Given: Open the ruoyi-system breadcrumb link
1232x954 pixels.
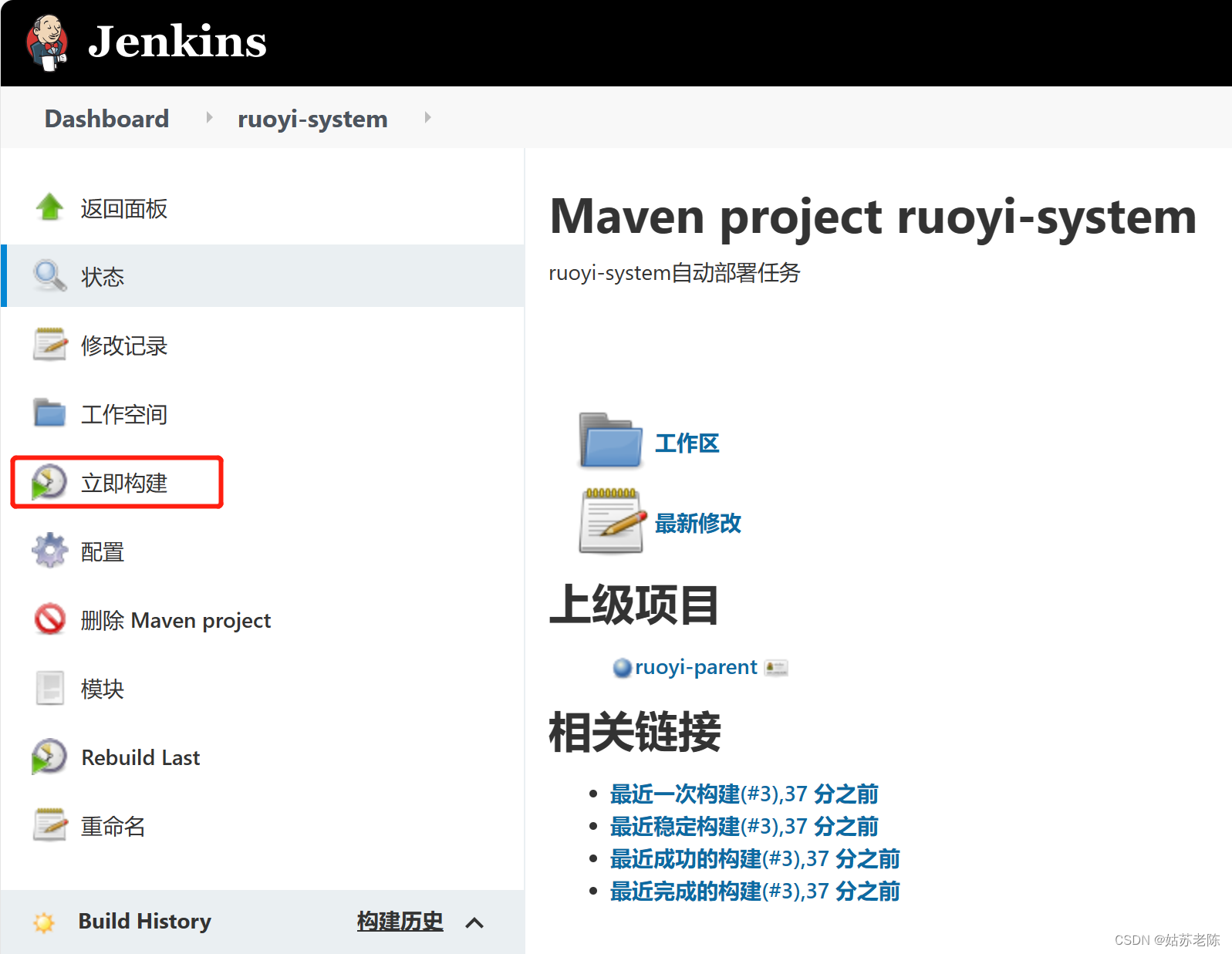Looking at the screenshot, I should 312,119.
